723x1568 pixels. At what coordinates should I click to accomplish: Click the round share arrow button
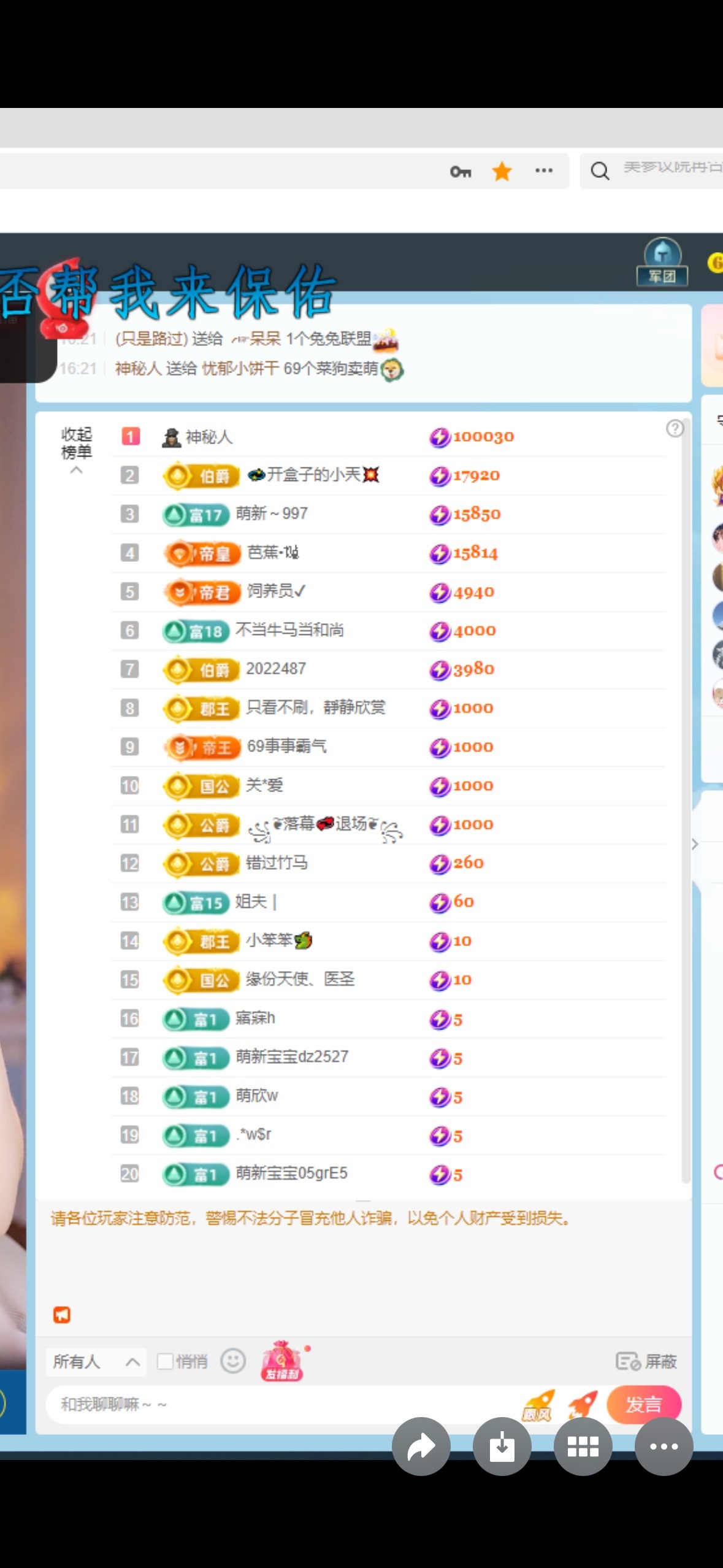(x=421, y=1447)
